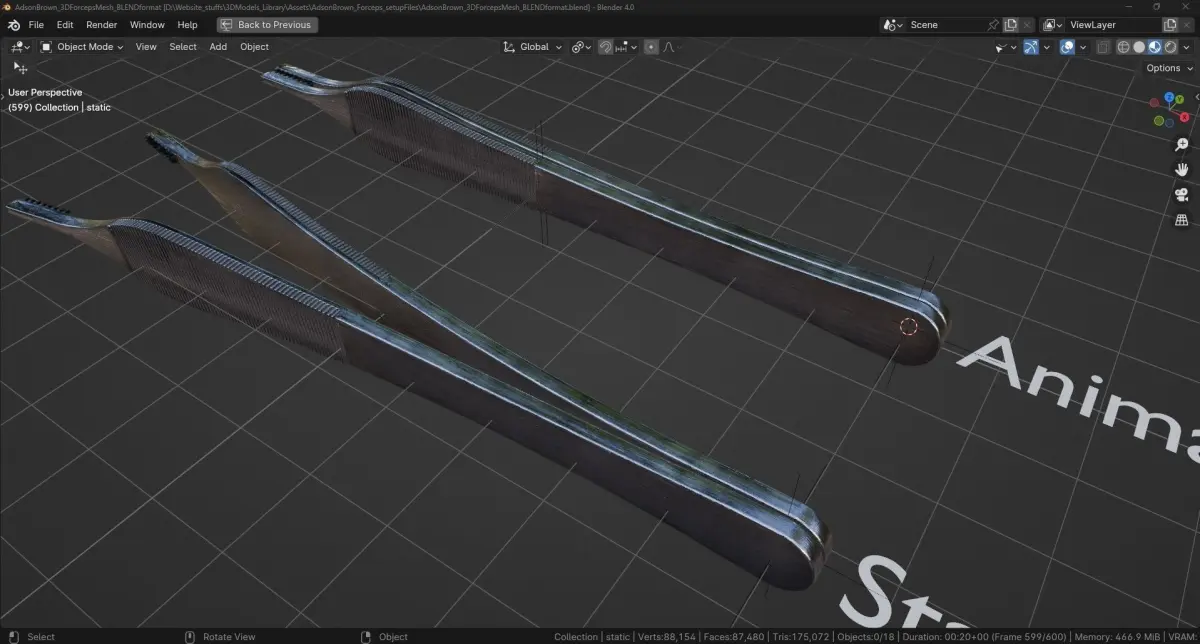Open the viewport Select menu

pyautogui.click(x=183, y=47)
